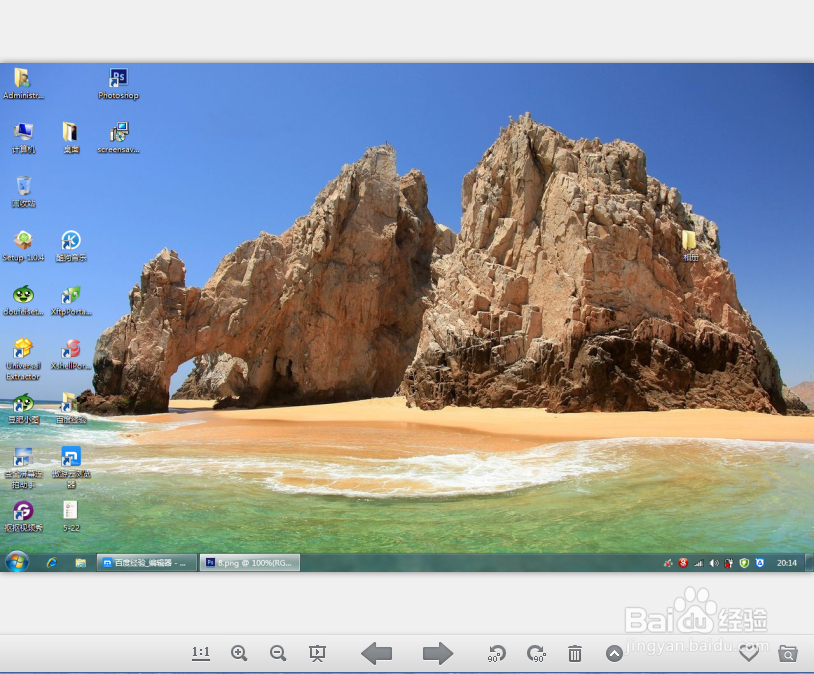Delete the current image with the trash icon
Image resolution: width=814 pixels, height=674 pixels.
point(575,653)
